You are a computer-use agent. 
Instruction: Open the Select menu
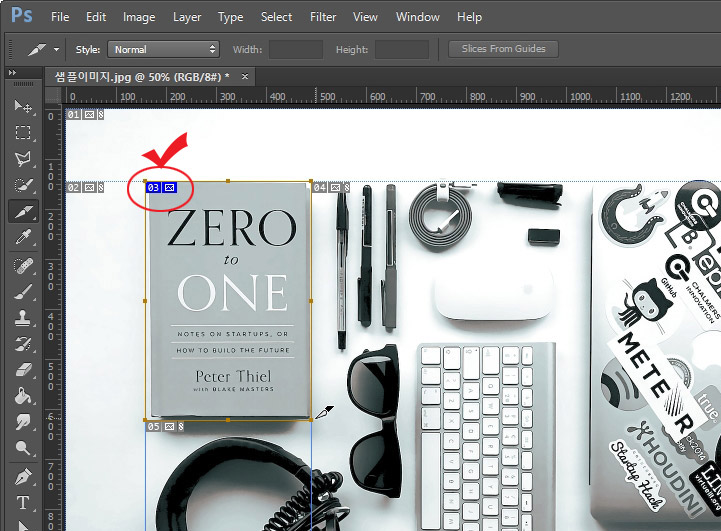pos(276,17)
